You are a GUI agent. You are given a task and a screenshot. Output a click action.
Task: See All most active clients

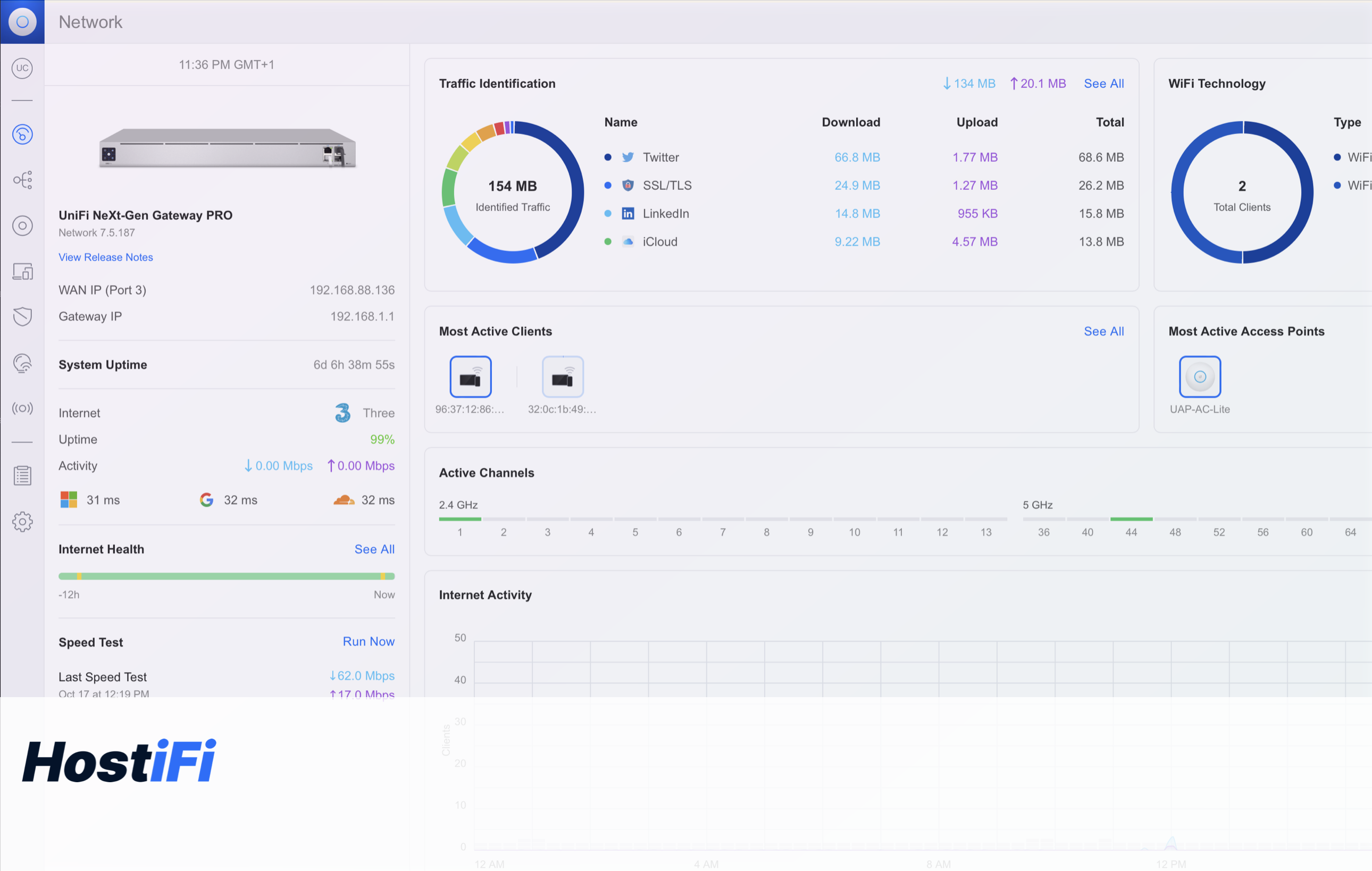[x=1103, y=331]
